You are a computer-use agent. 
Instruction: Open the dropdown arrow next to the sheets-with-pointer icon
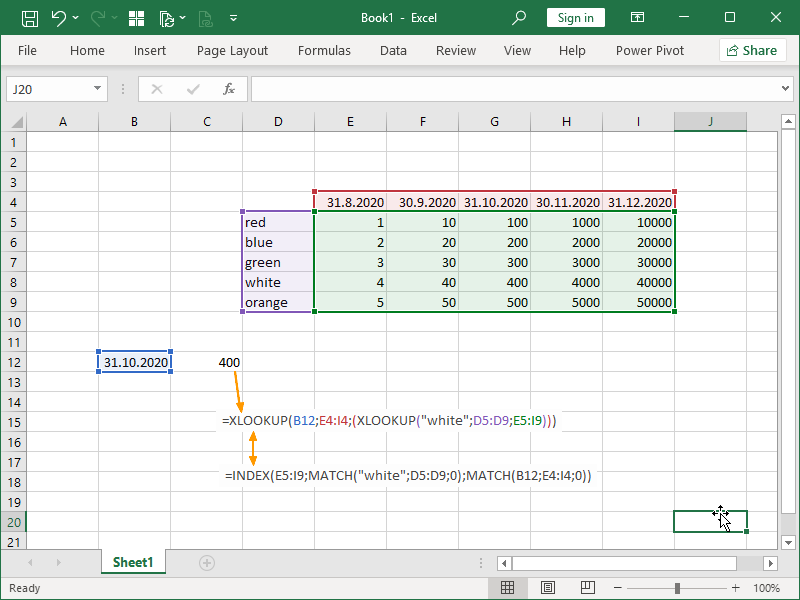click(183, 18)
